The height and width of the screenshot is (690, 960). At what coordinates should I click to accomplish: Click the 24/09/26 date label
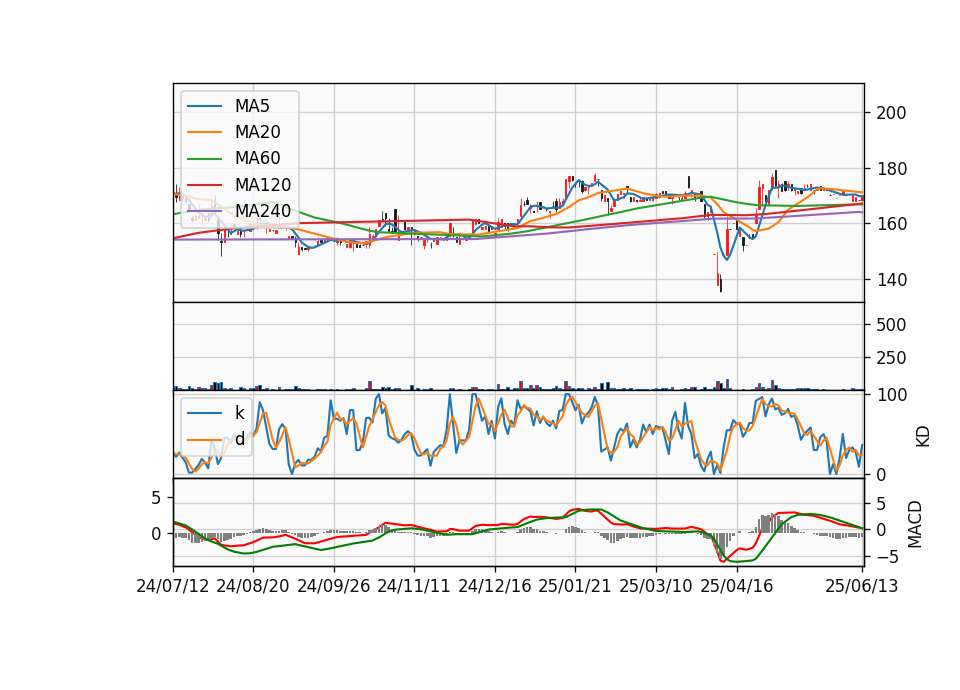coord(334,586)
